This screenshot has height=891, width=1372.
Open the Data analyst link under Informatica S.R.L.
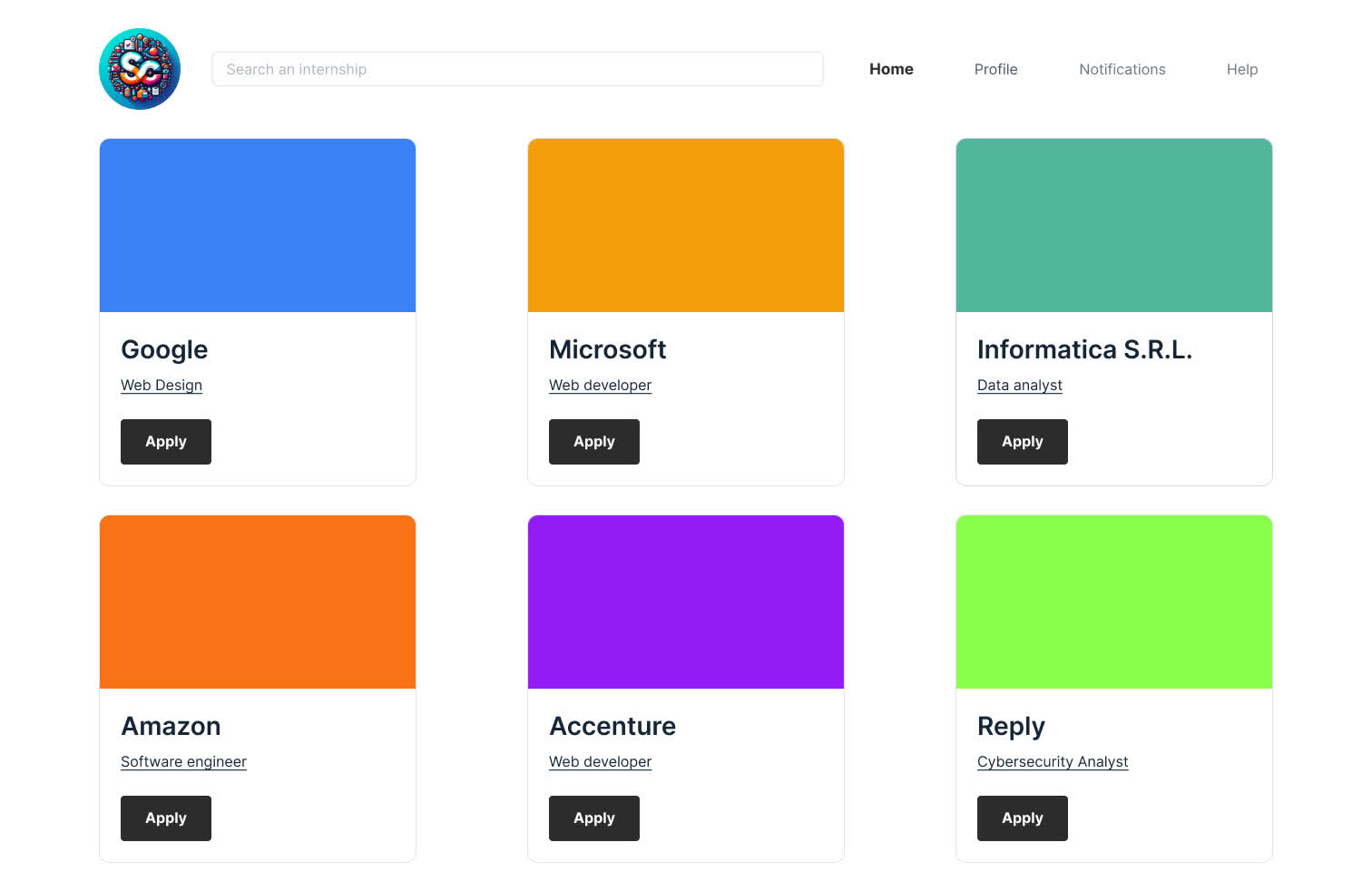[1019, 385]
